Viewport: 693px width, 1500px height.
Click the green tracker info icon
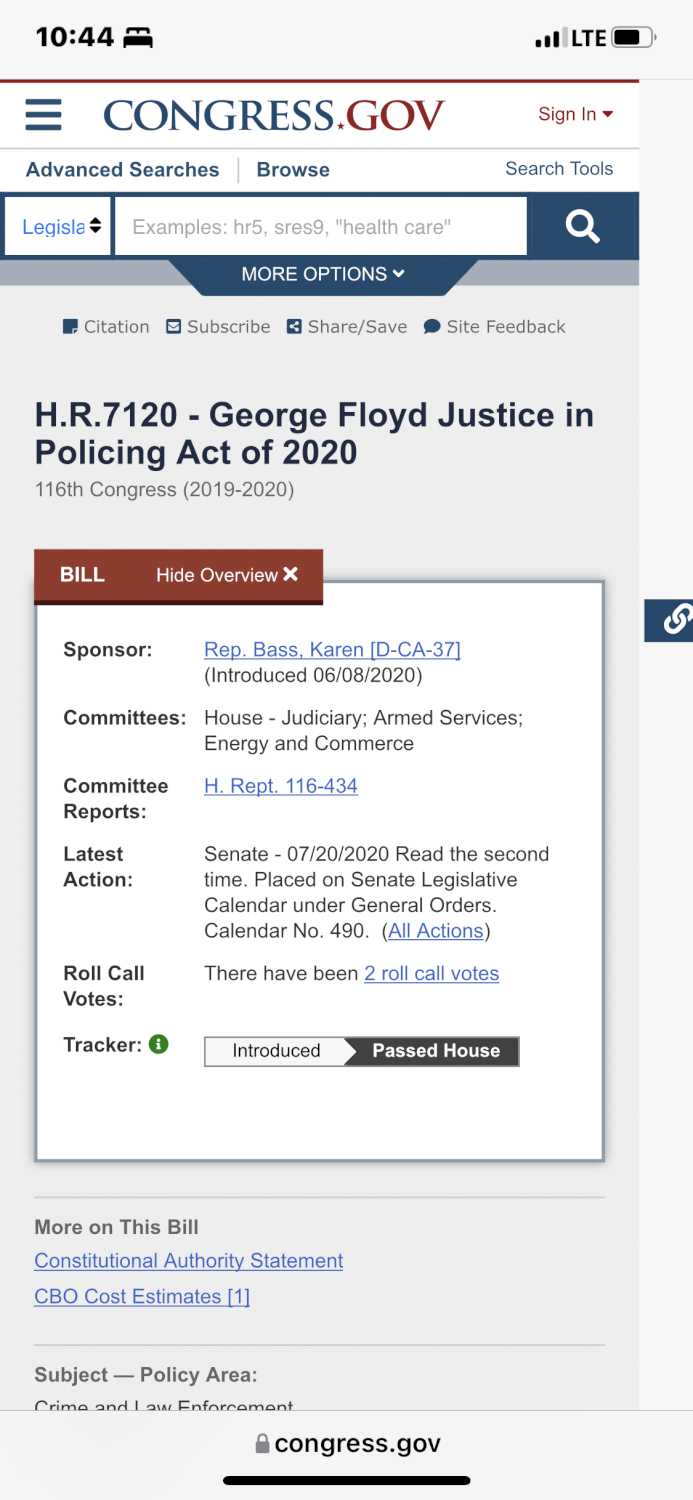point(158,1044)
